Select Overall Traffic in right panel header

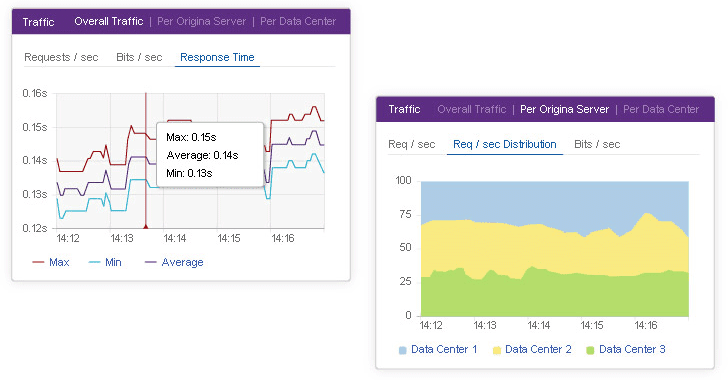472,109
